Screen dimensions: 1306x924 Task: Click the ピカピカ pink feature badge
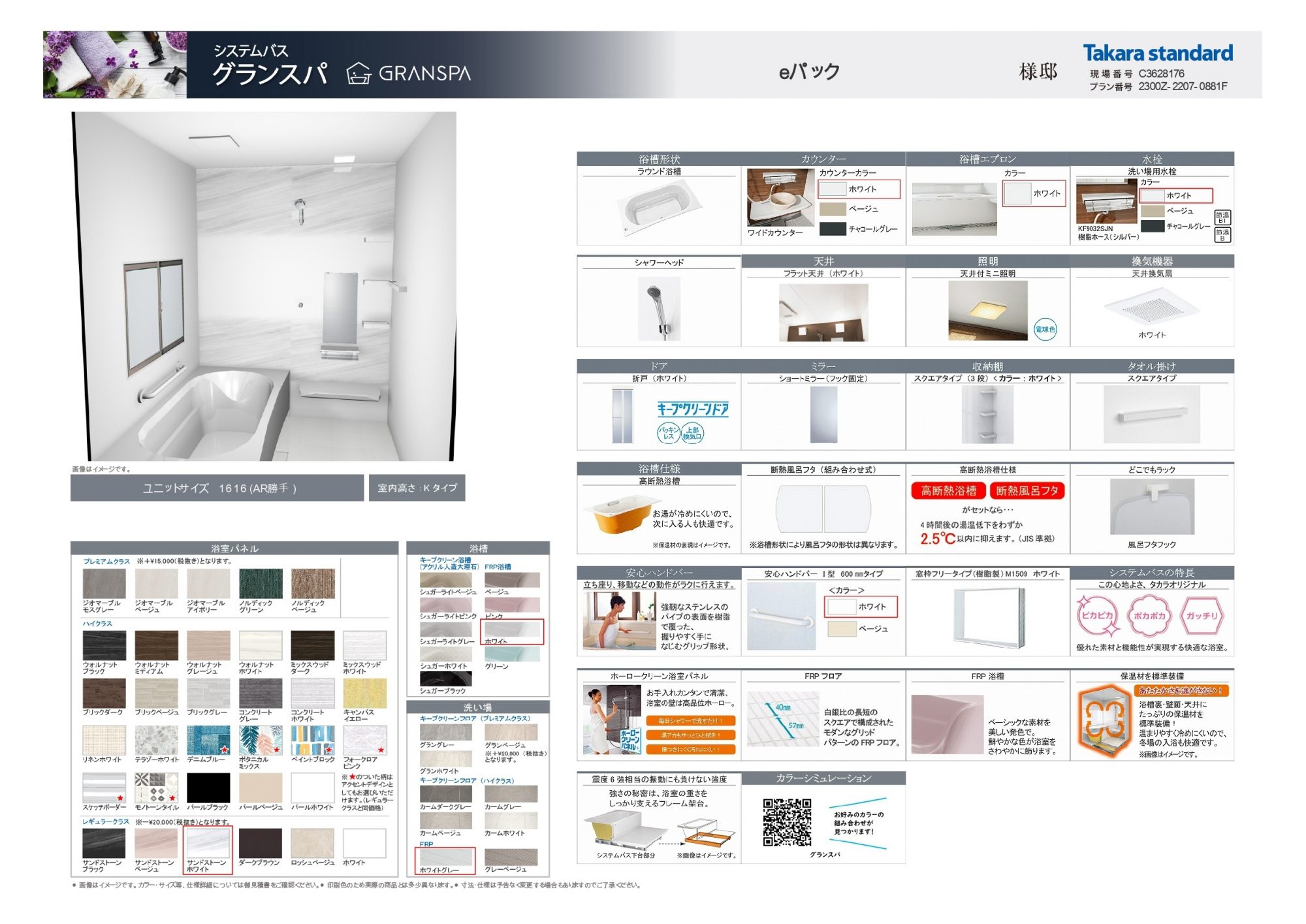1097,616
